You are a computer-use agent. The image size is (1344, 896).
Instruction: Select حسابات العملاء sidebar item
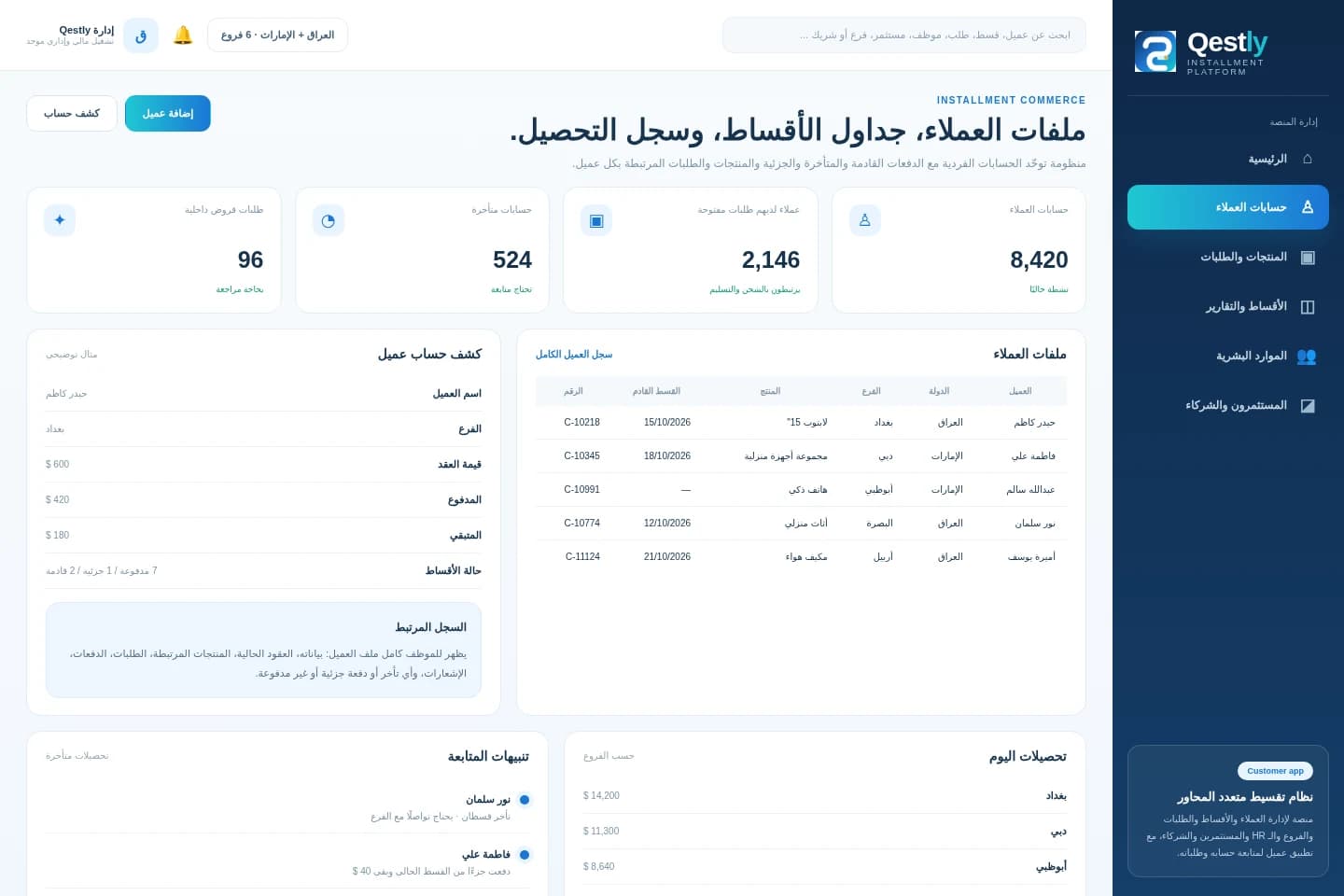pyautogui.click(x=1228, y=207)
